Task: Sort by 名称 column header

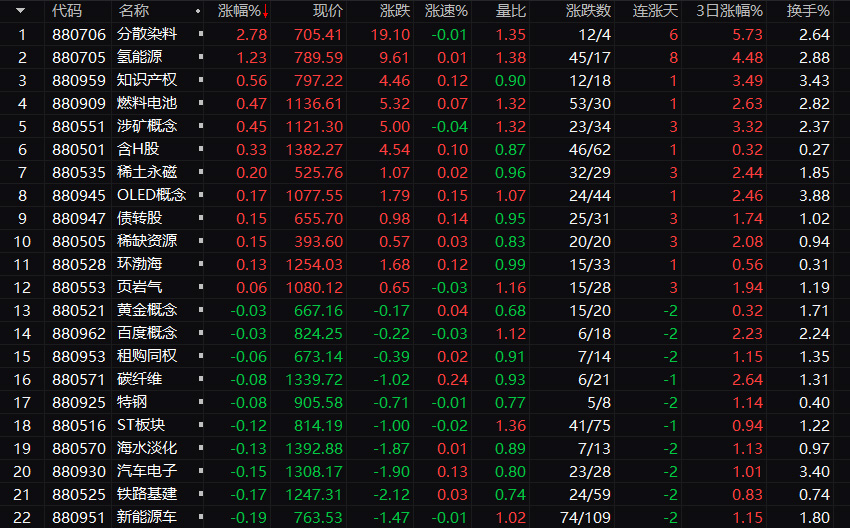Action: (x=133, y=11)
